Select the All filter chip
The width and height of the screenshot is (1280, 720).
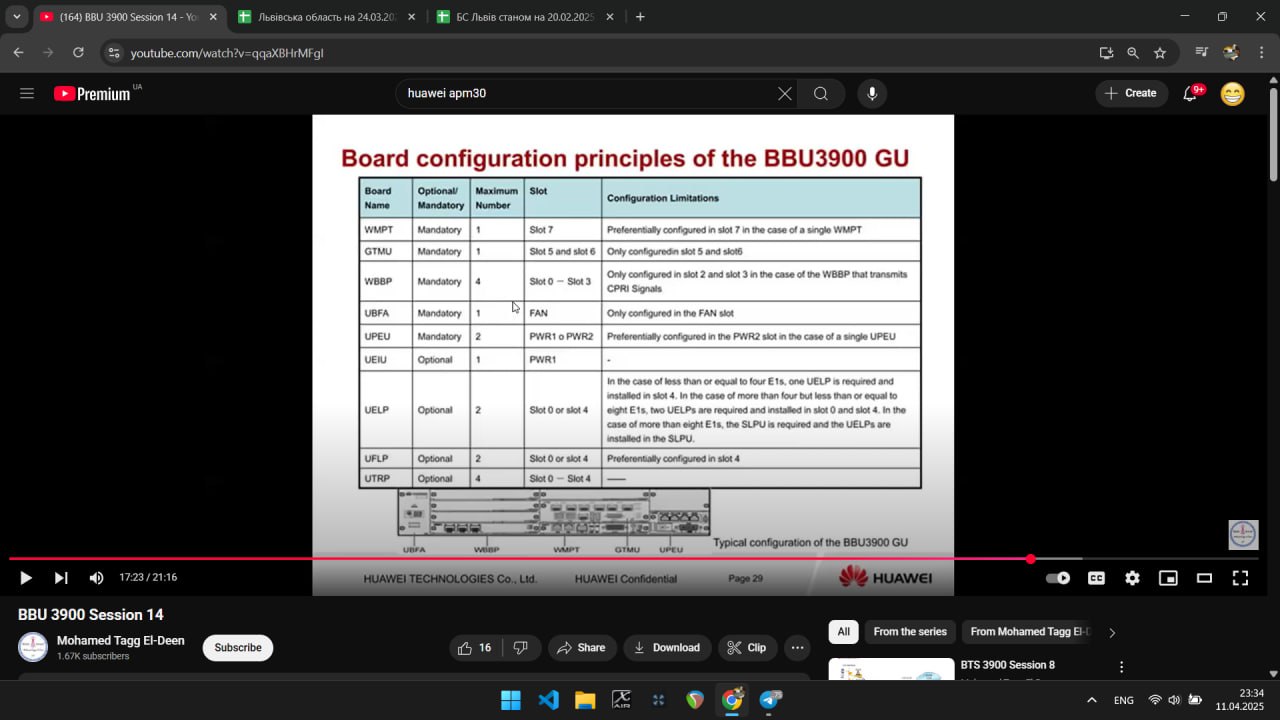tap(843, 632)
